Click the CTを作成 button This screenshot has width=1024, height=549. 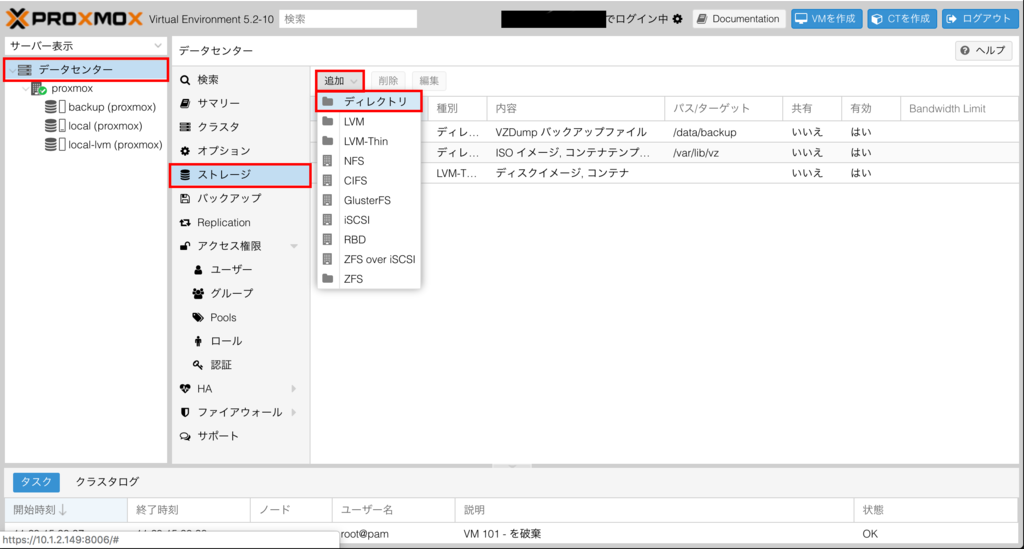pos(902,19)
